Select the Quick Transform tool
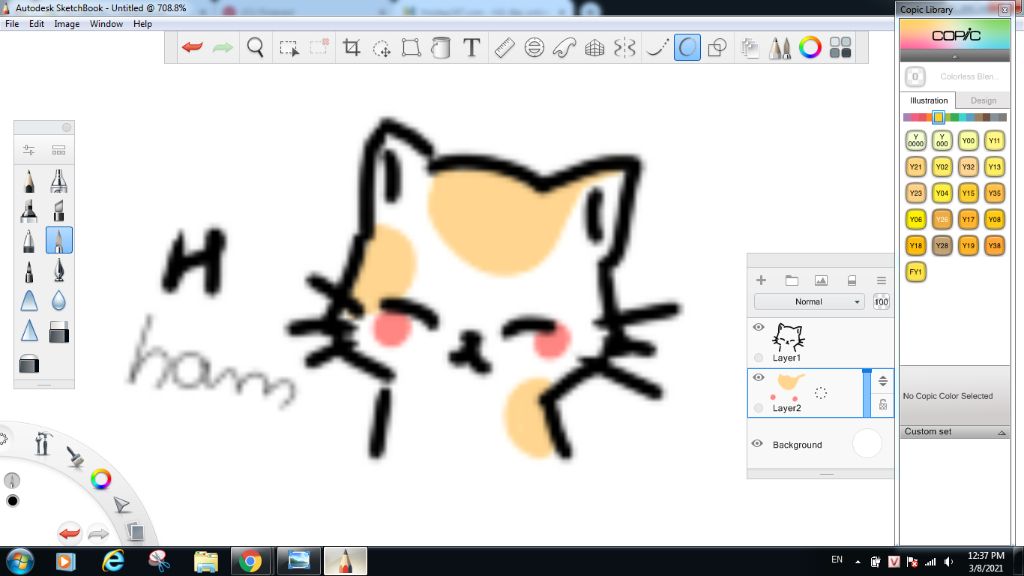1024x576 pixels. (x=381, y=48)
